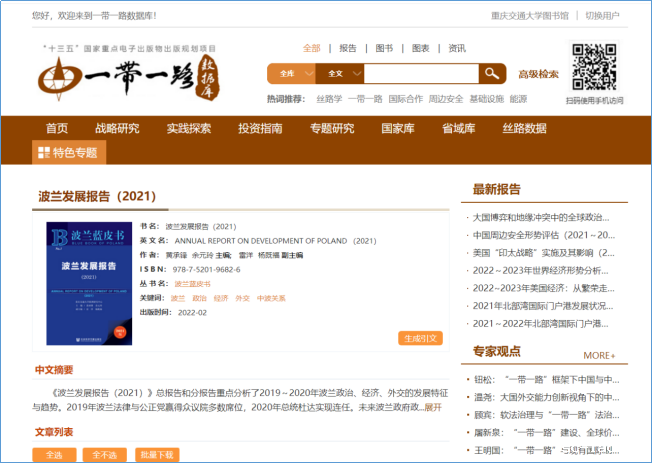Viewport: 652px width, 464px height.
Task: Click MORE+ beside 专家观点
Action: (599, 355)
